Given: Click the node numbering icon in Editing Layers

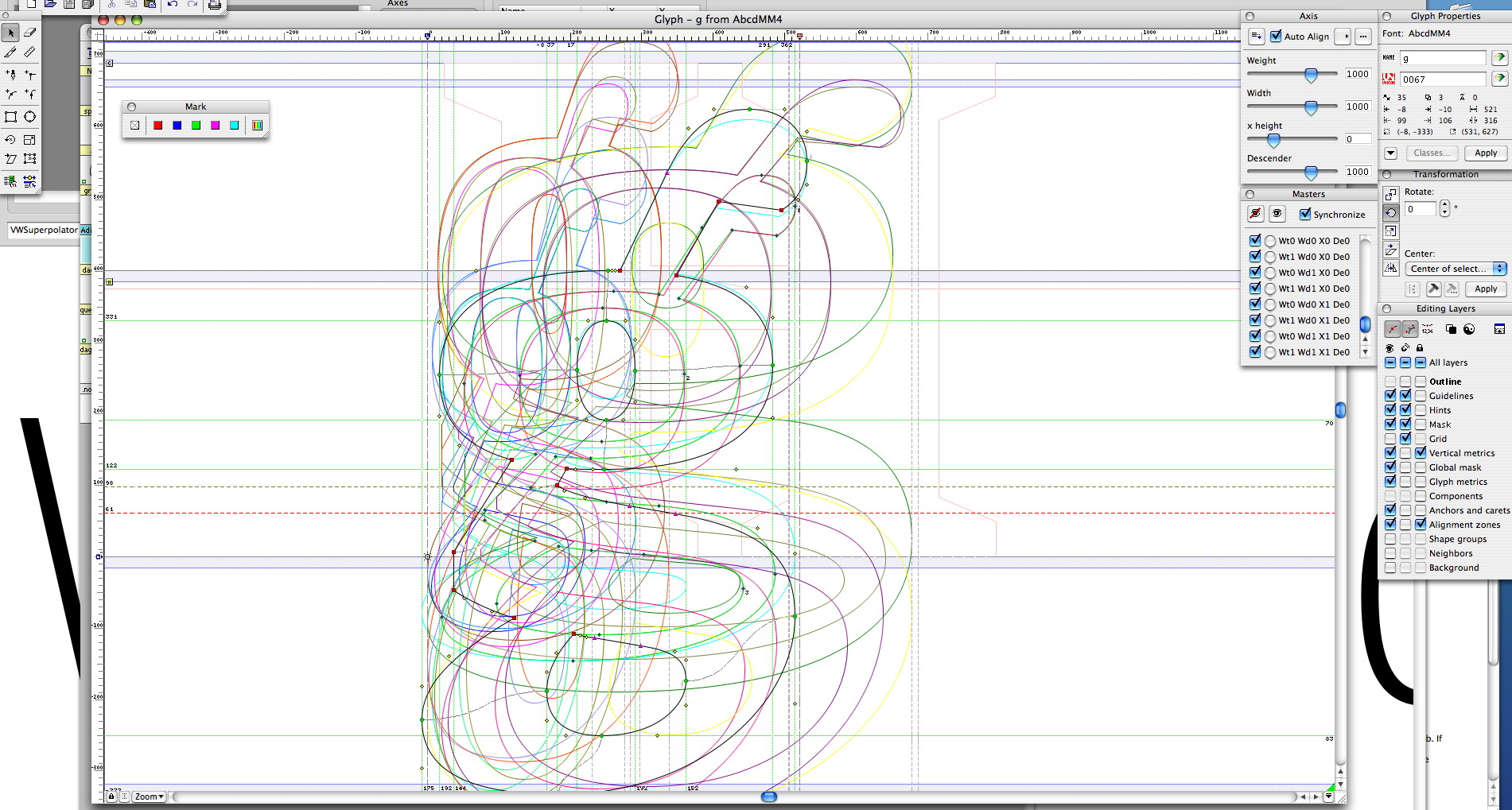Looking at the screenshot, I should pyautogui.click(x=1428, y=329).
